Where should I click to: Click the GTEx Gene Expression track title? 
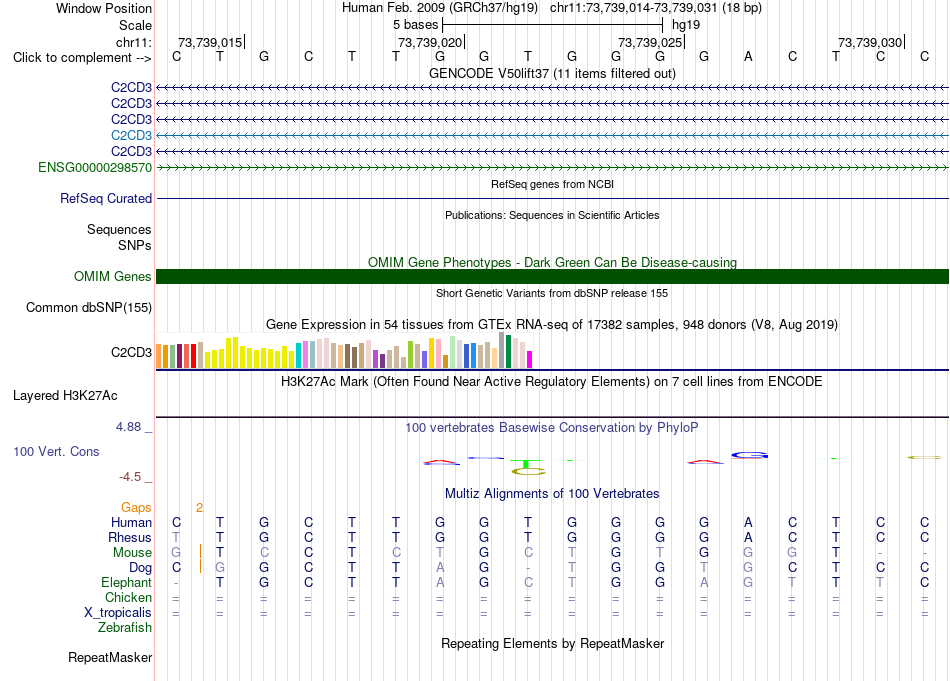(552, 324)
